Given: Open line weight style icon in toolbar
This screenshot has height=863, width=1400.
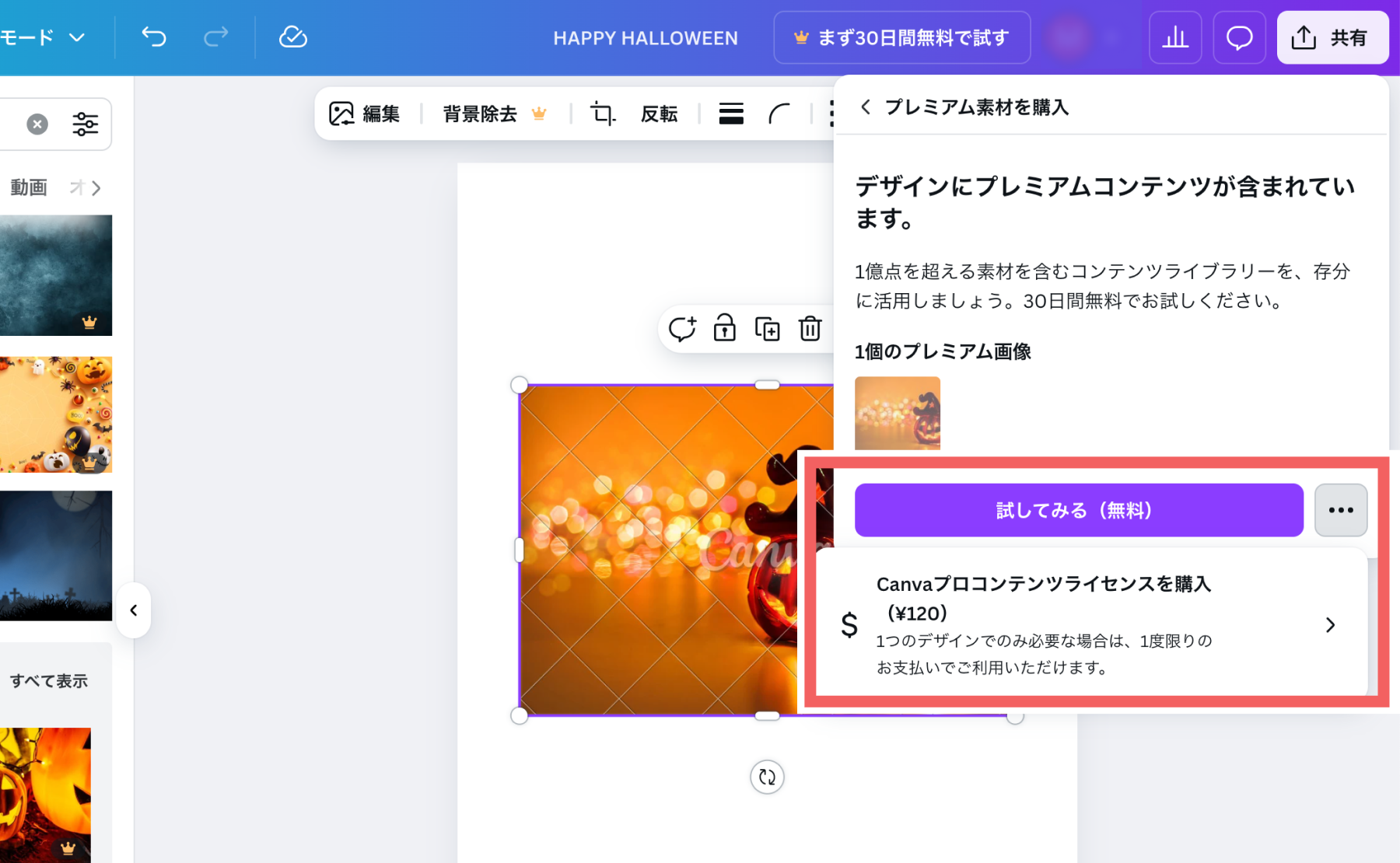Looking at the screenshot, I should click(x=730, y=114).
